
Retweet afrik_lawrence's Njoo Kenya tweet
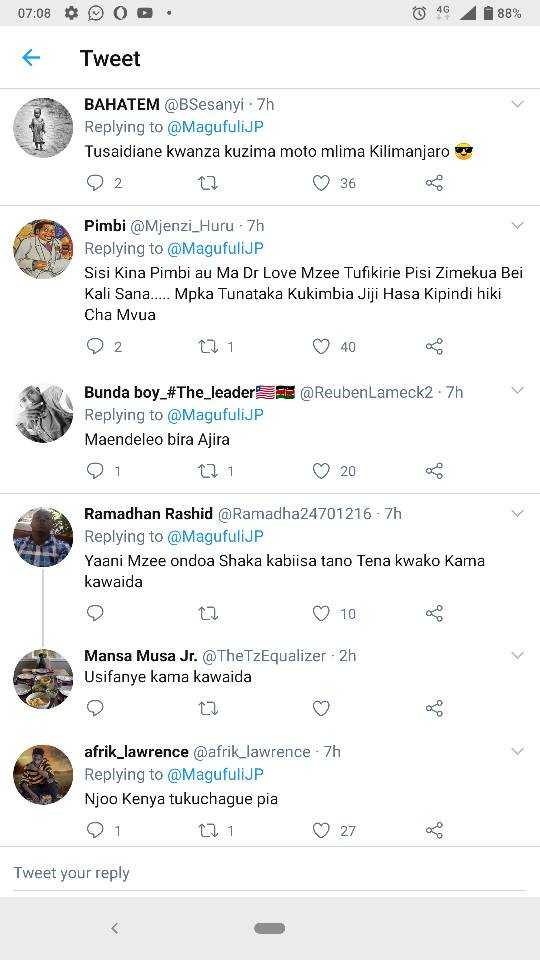pyautogui.click(x=208, y=830)
